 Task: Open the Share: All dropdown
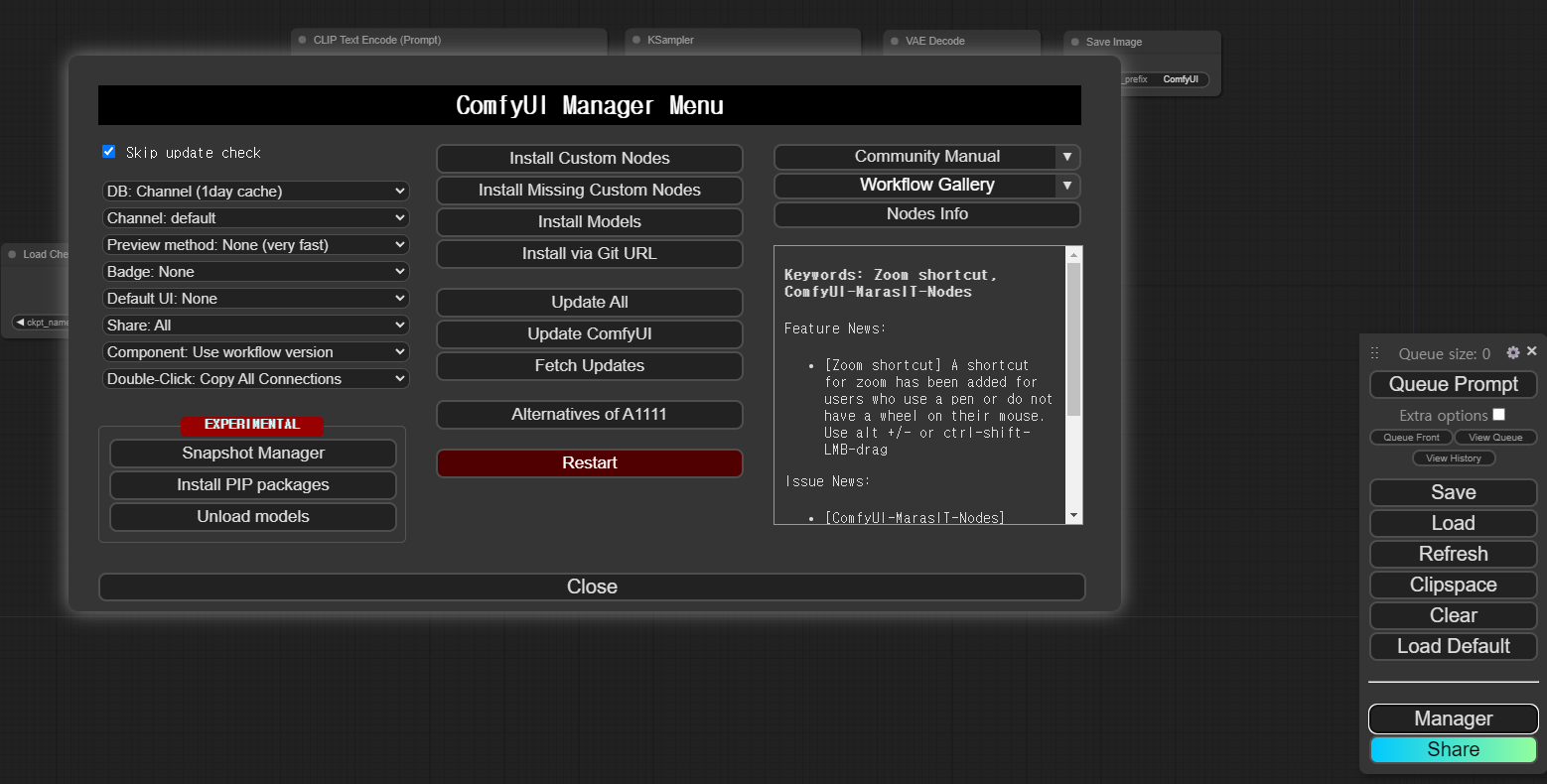tap(256, 326)
